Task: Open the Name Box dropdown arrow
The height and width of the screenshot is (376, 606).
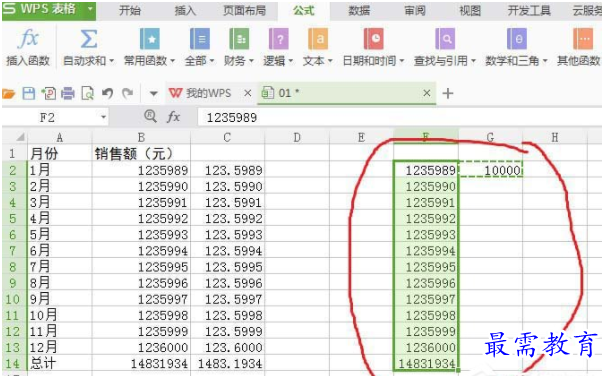Action: click(x=103, y=117)
